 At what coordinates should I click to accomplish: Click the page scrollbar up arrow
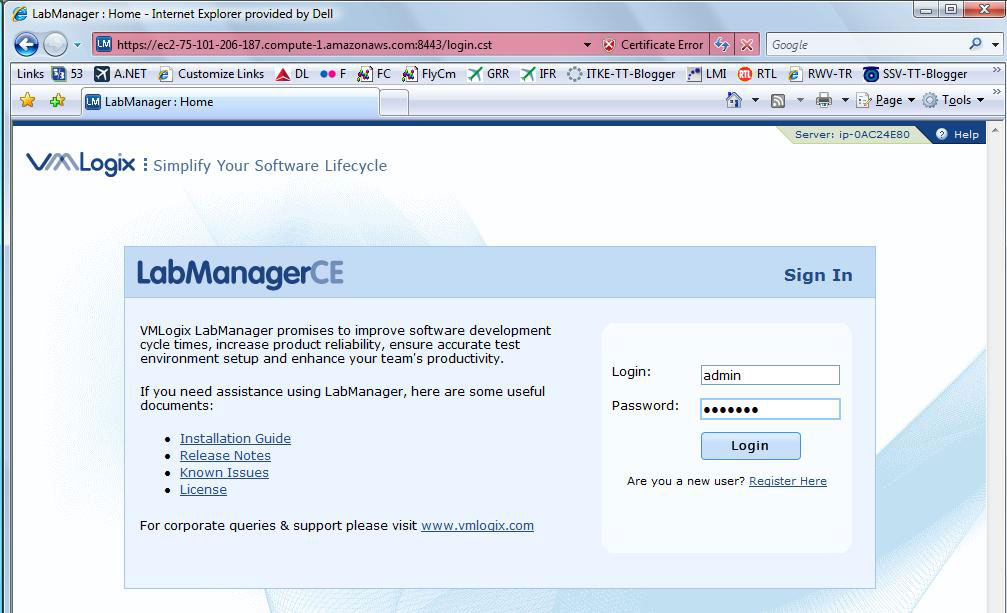[x=995, y=130]
